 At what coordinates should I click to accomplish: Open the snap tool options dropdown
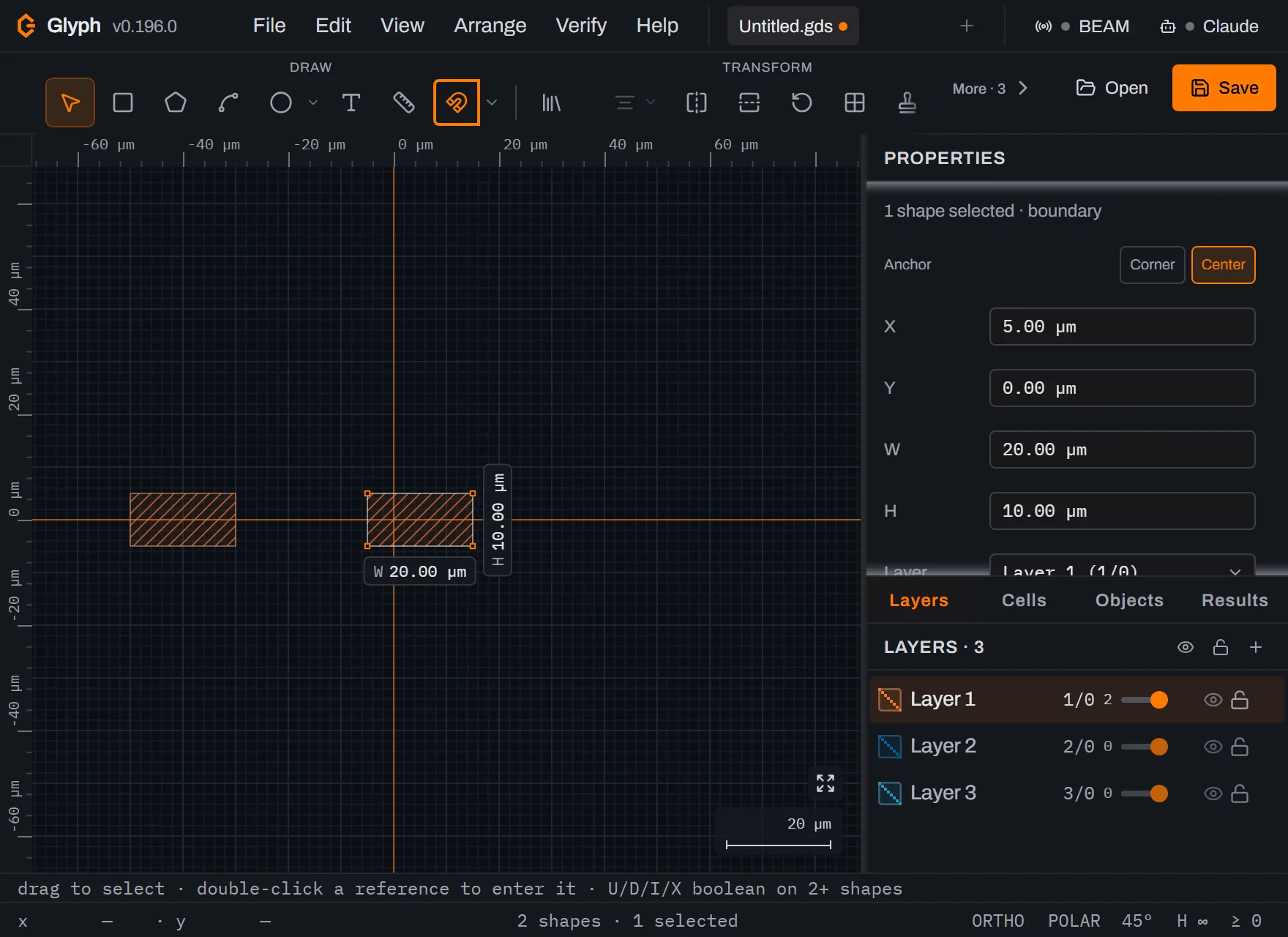[x=492, y=102]
